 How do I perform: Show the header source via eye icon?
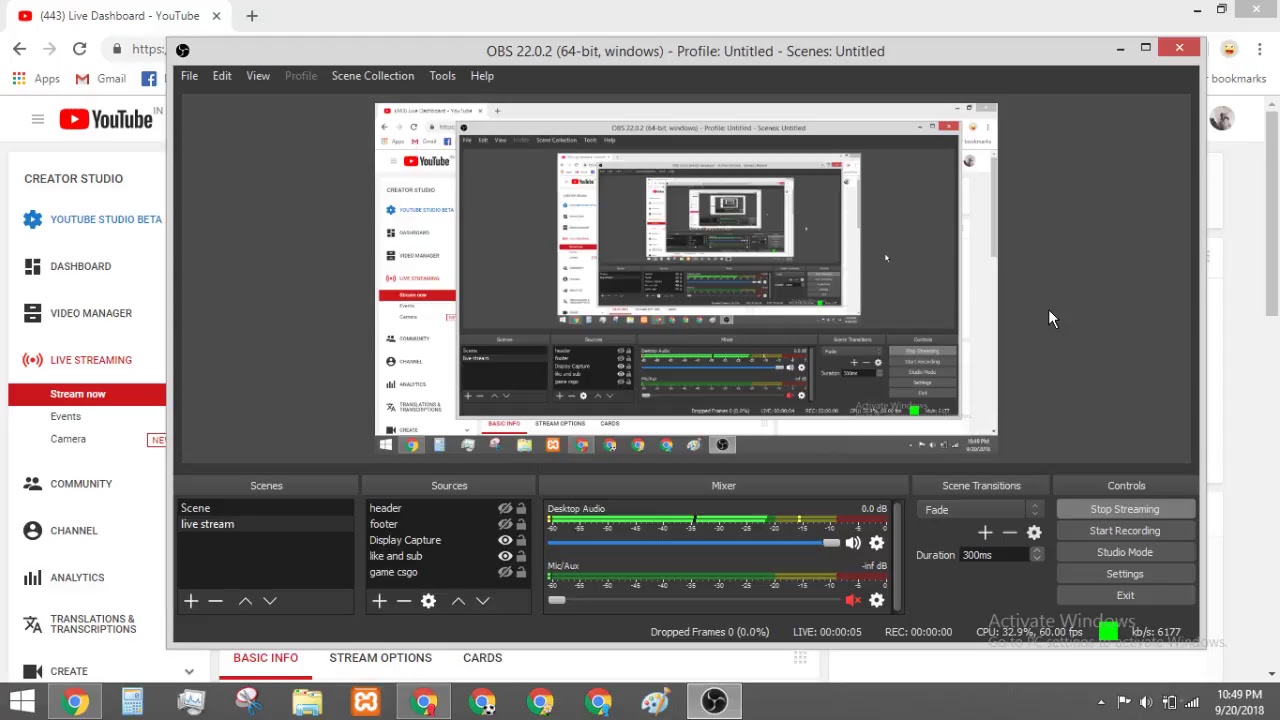point(505,508)
